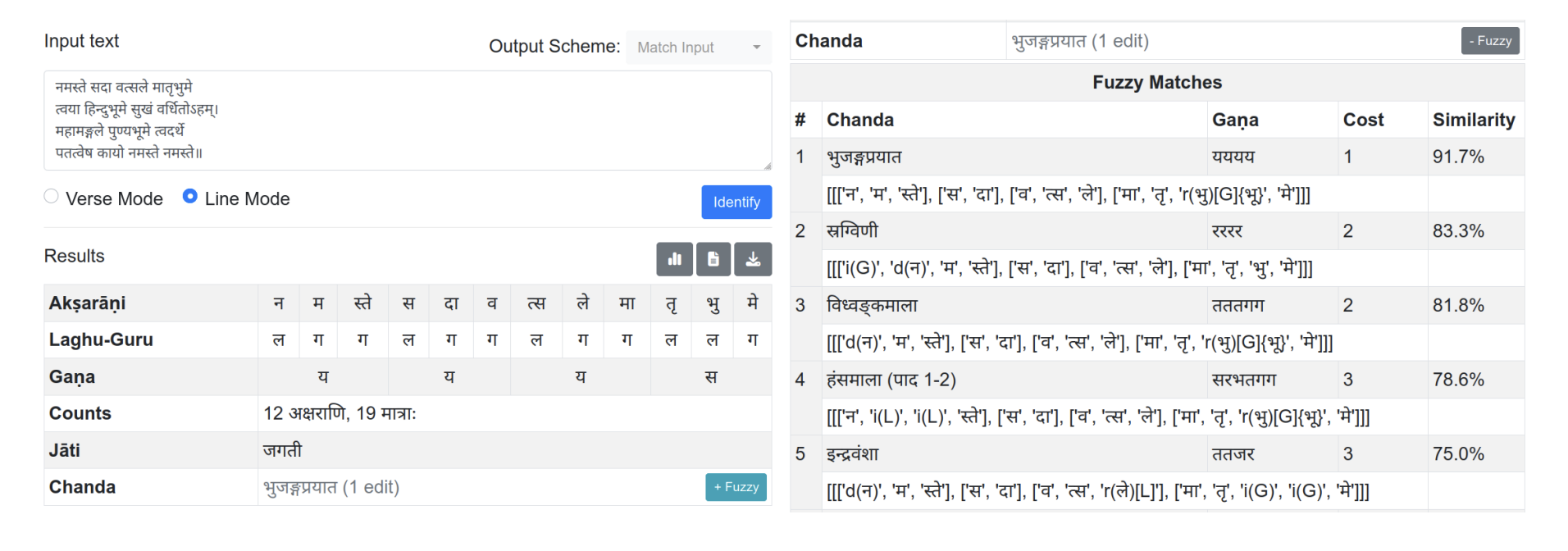
Task: Click the download results icon
Action: (753, 259)
